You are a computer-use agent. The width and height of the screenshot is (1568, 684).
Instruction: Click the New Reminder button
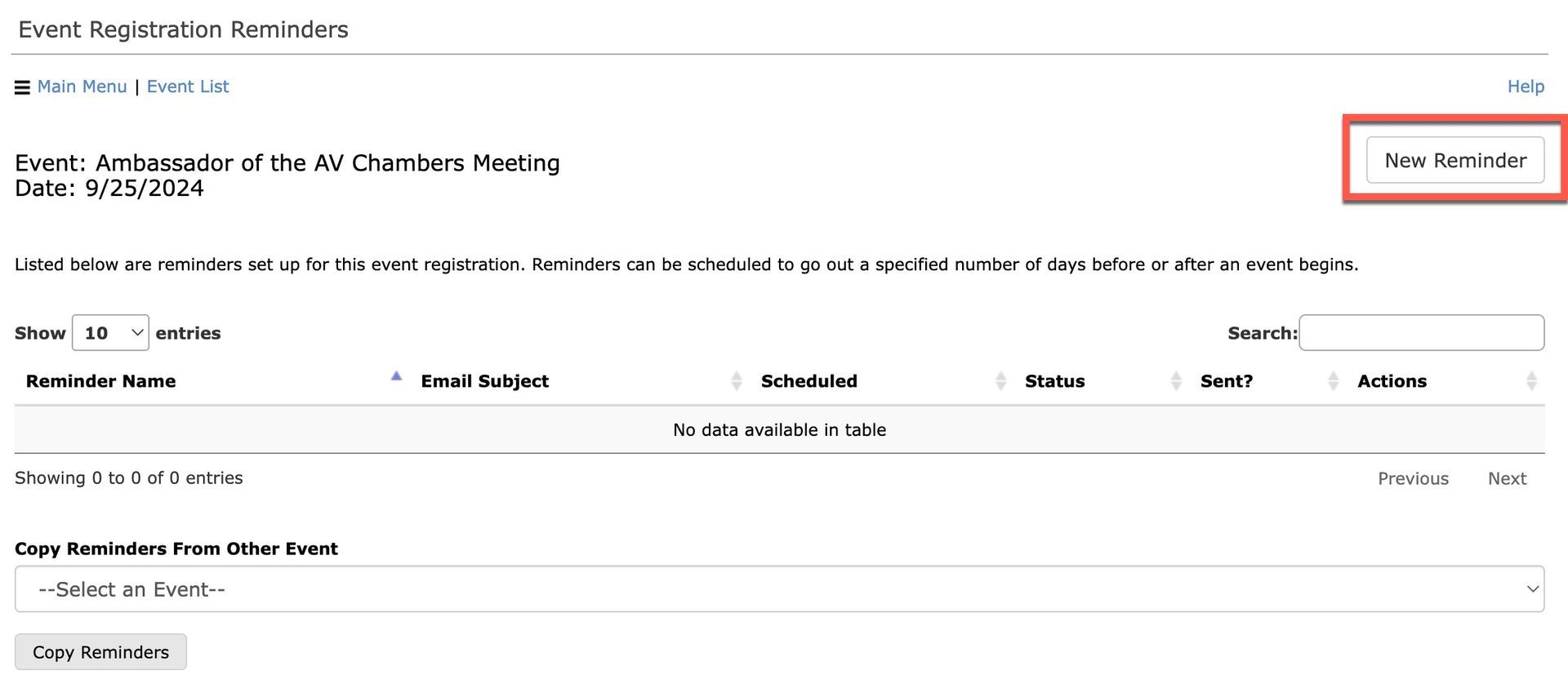tap(1455, 160)
